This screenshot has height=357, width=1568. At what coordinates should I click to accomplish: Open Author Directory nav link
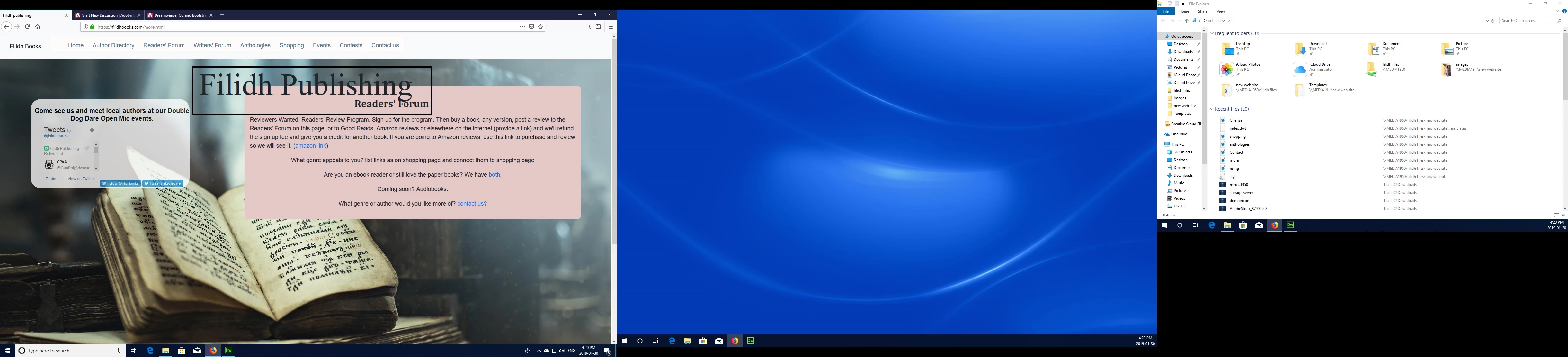(x=113, y=45)
